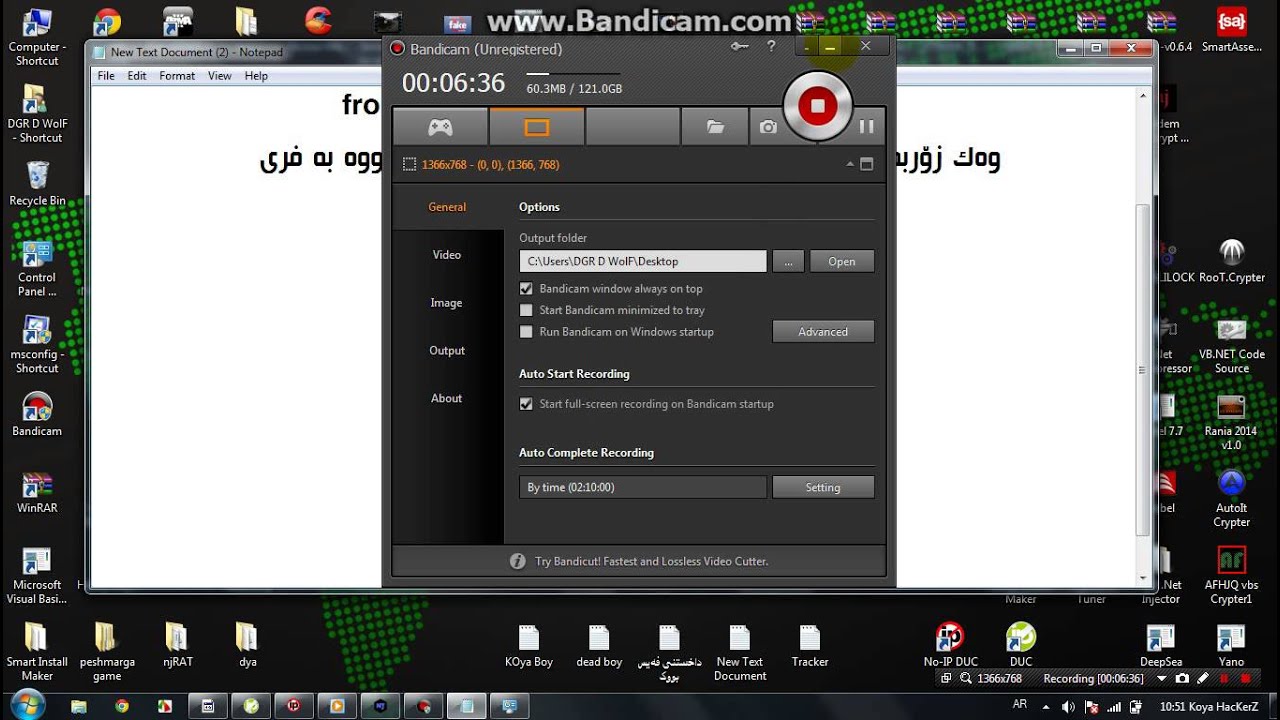Click the Advanced options button

click(823, 331)
